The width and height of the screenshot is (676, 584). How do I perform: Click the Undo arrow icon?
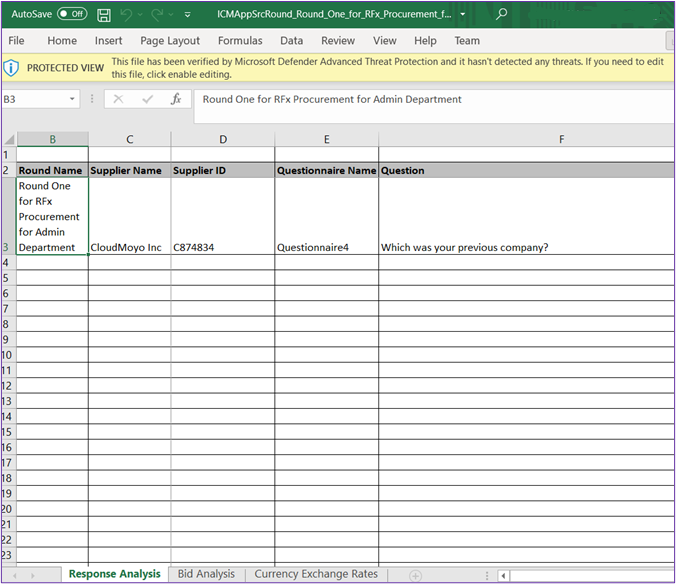(x=126, y=15)
